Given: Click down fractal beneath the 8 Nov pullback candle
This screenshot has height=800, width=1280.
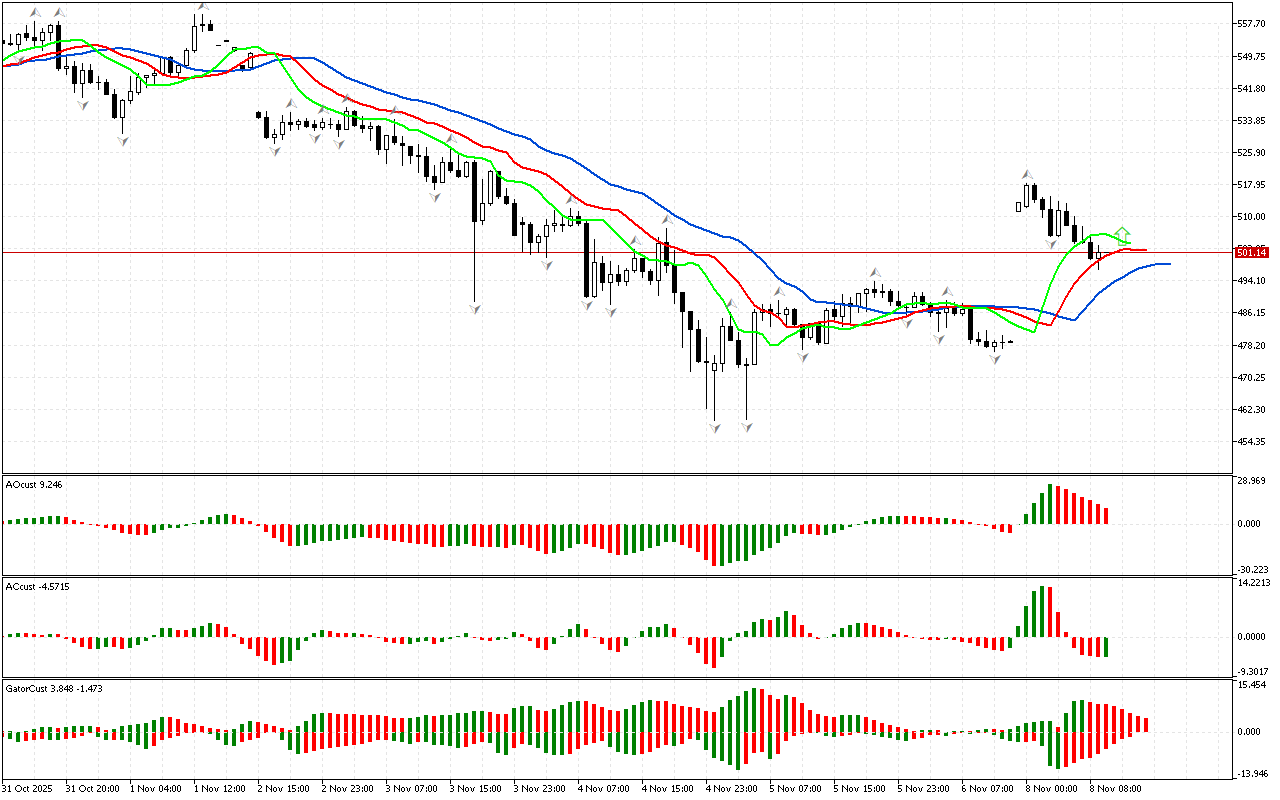Looking at the screenshot, I should [1052, 244].
